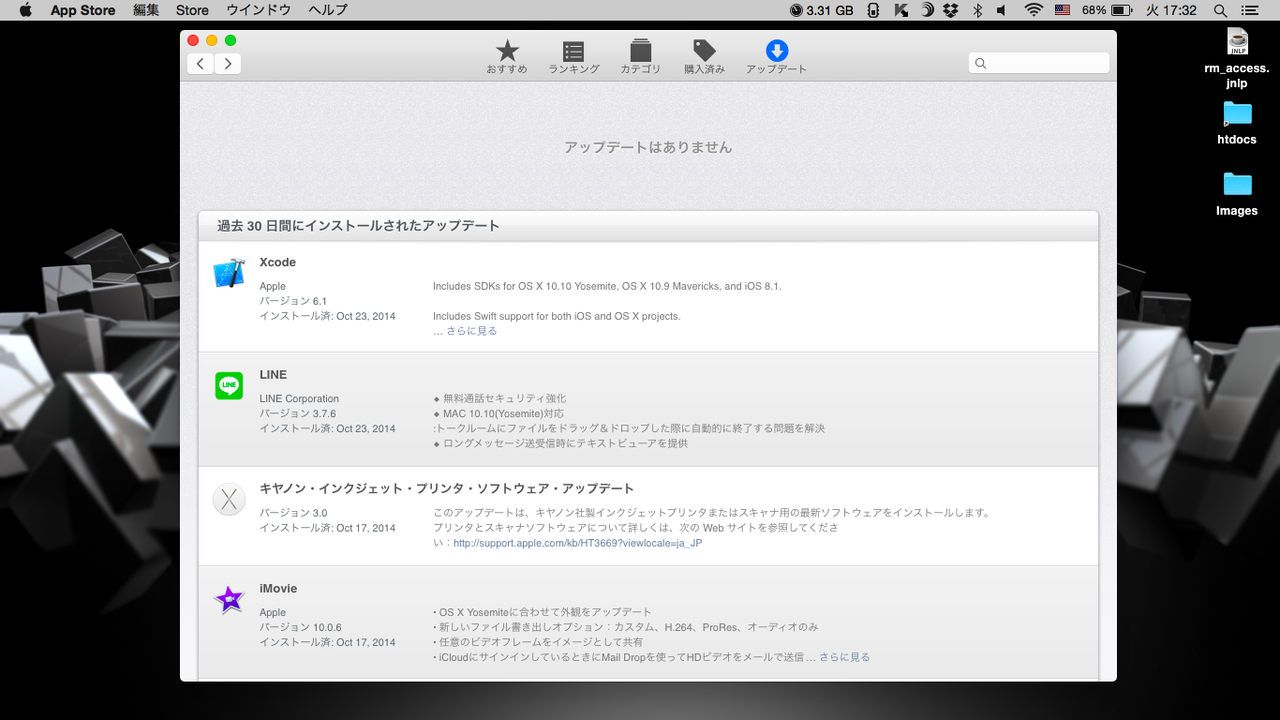1280x720 pixels.
Task: Open the App Store menu
Action: click(83, 10)
